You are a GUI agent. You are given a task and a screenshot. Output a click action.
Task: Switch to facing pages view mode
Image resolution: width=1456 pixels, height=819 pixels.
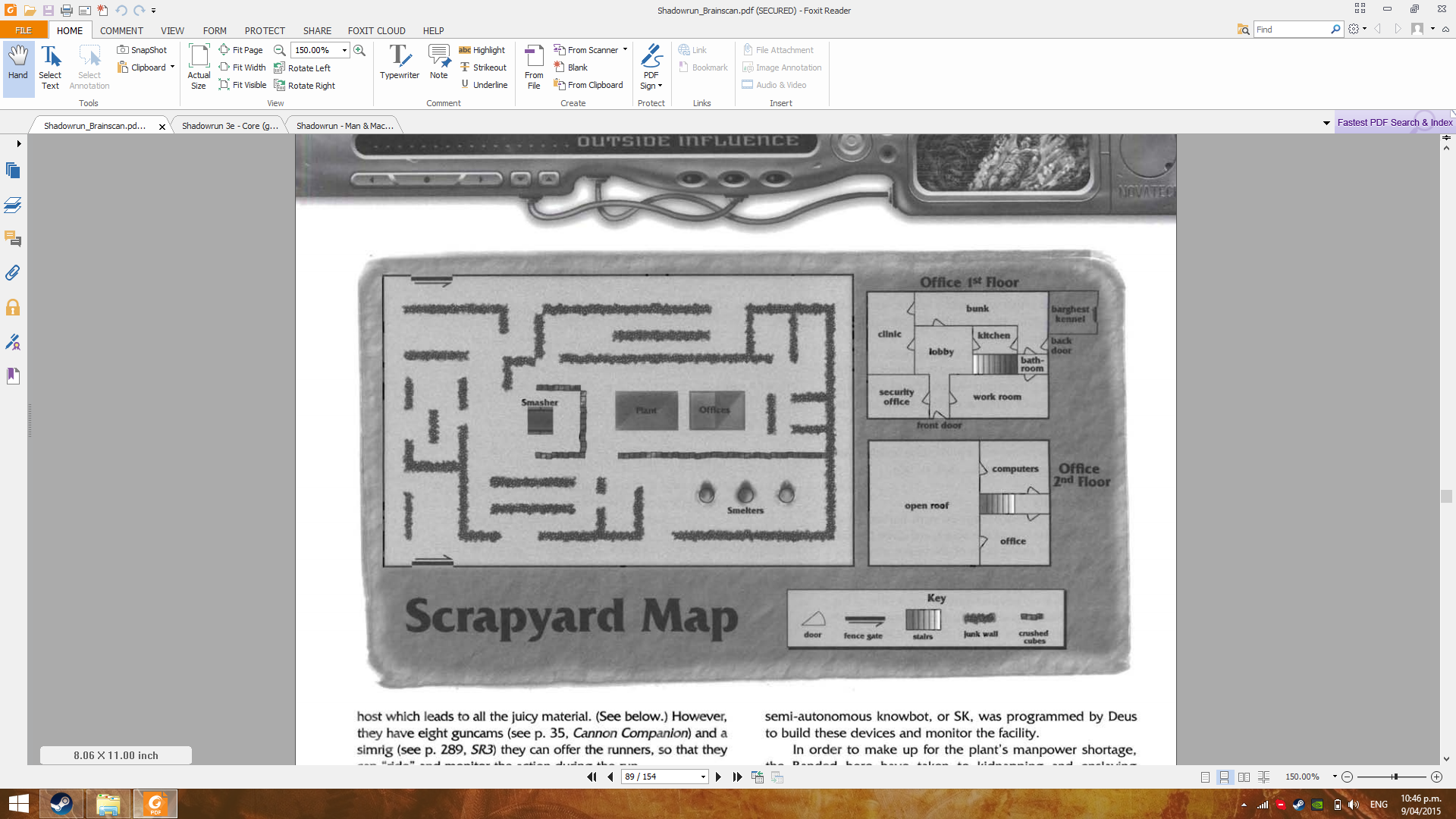point(1244,777)
